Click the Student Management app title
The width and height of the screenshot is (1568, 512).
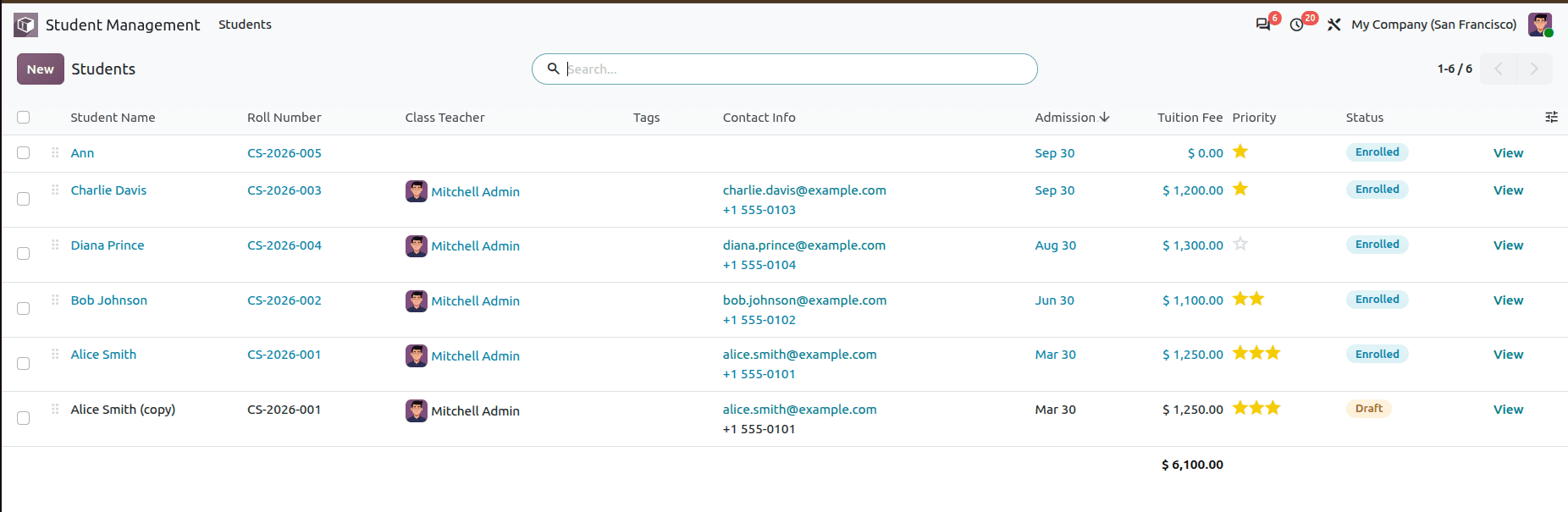(x=123, y=25)
